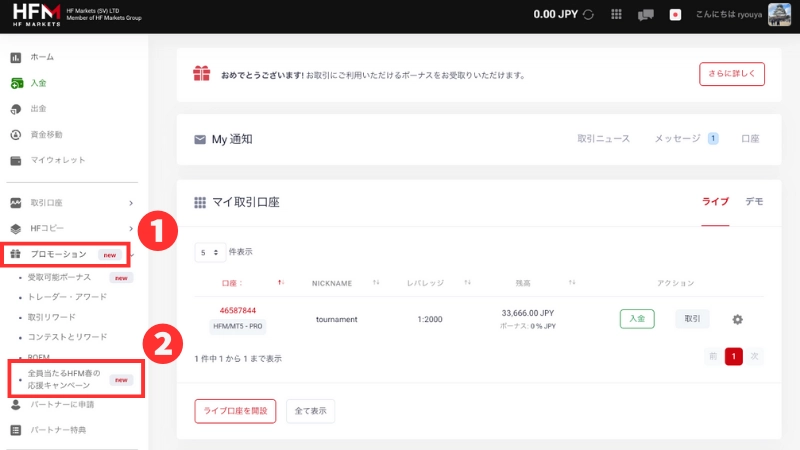Image resolution: width=800 pixels, height=450 pixels.
Task: Open the chat messages icon
Action: point(646,15)
